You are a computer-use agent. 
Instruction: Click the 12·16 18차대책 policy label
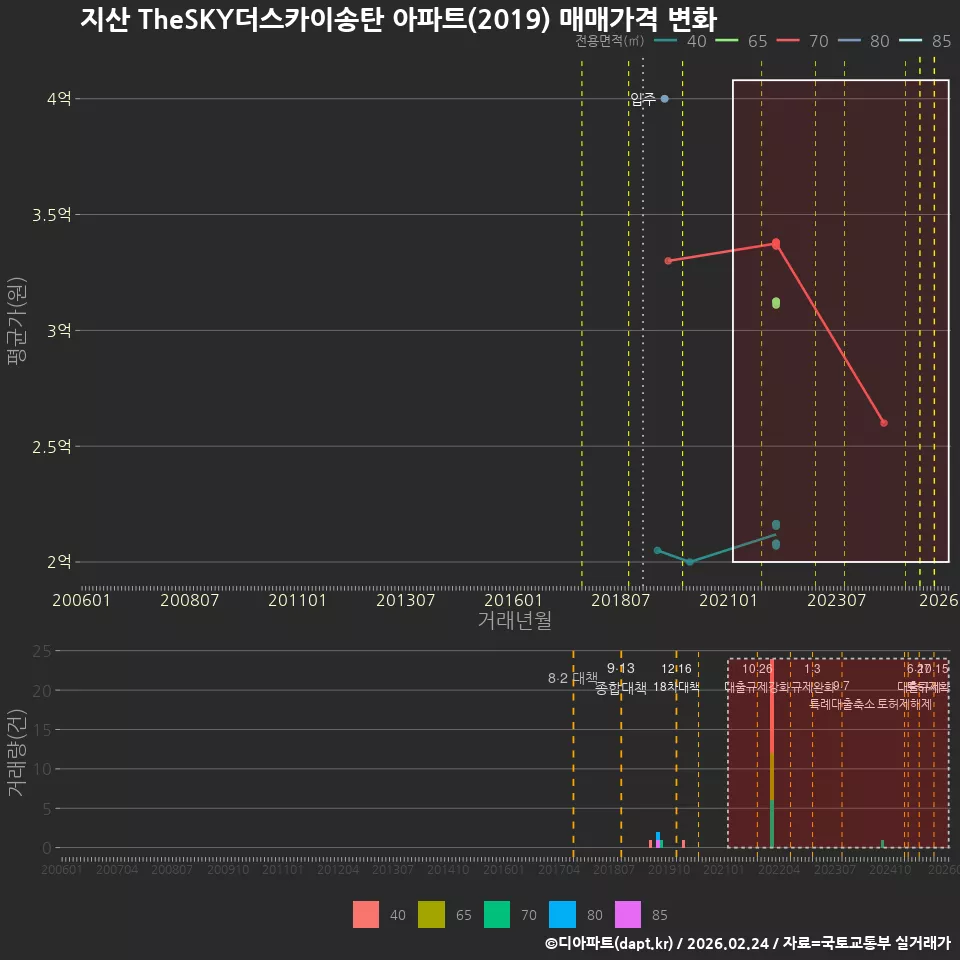click(x=677, y=678)
